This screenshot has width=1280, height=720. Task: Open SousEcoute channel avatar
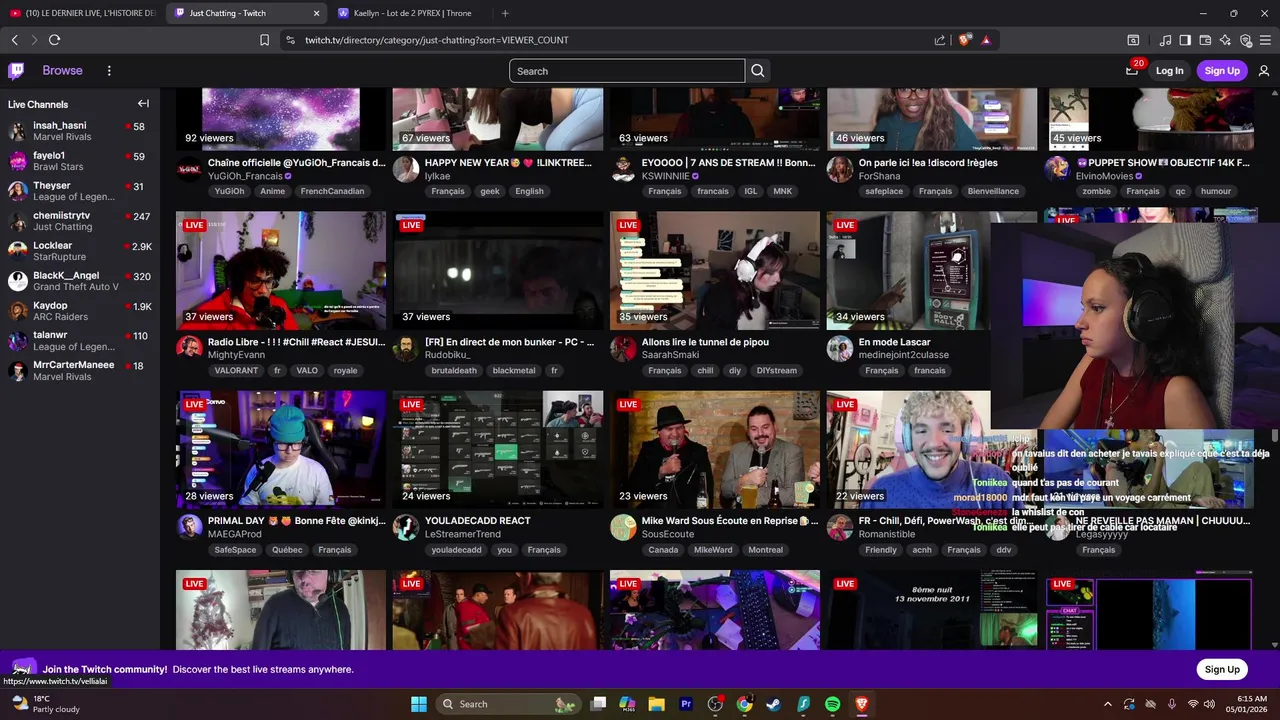pos(623,527)
